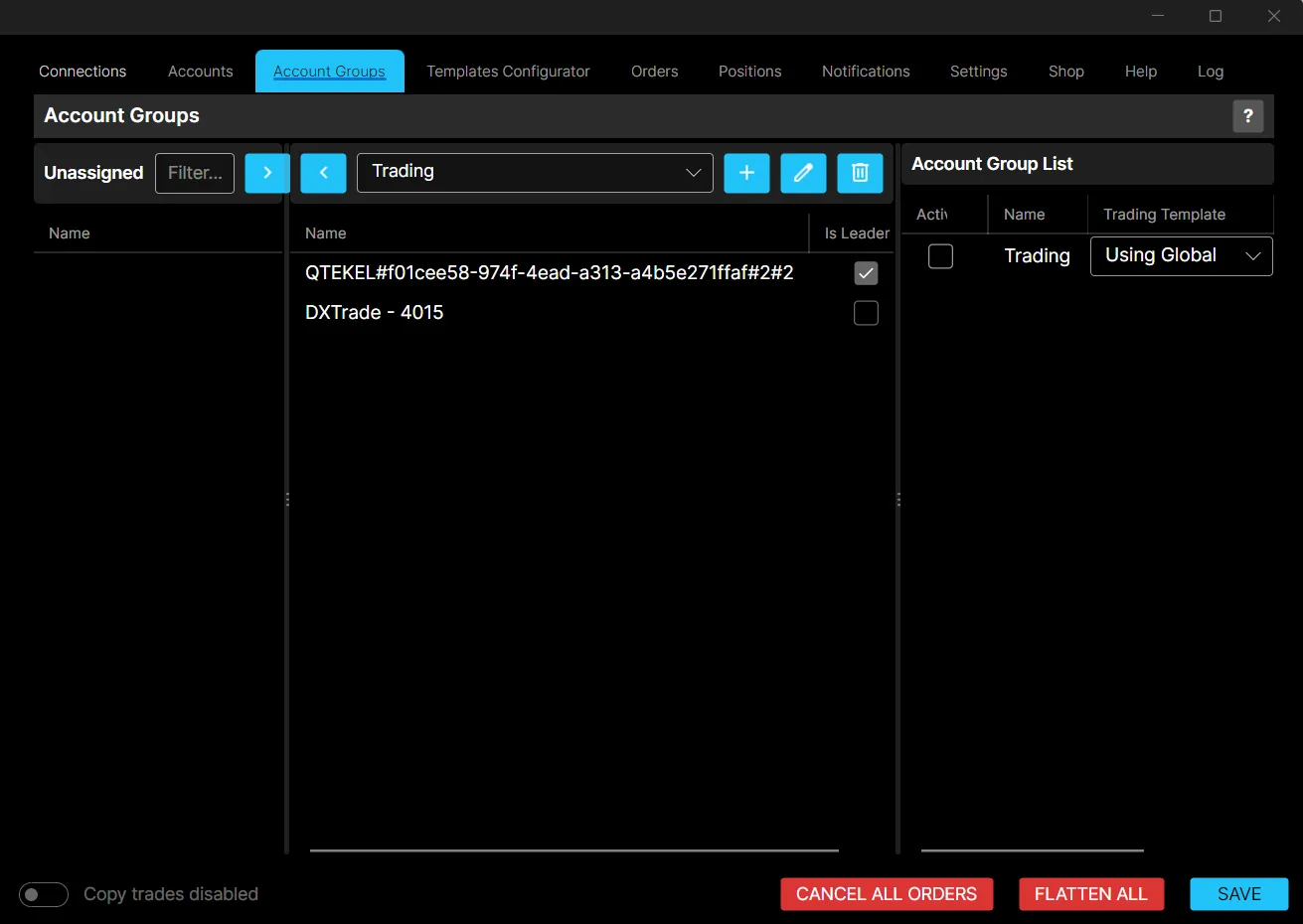The width and height of the screenshot is (1303, 924).
Task: Maximize the application window
Action: coord(1216,16)
